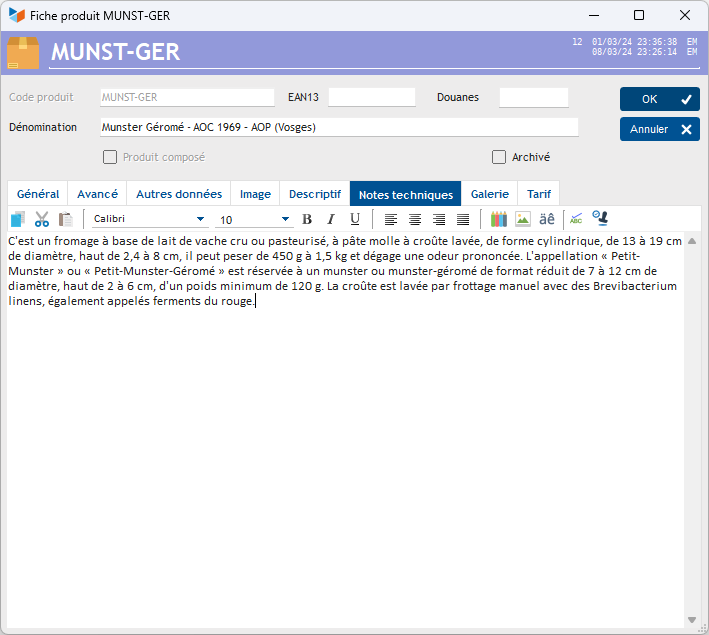Click the scissors Cut icon

[x=42, y=219]
